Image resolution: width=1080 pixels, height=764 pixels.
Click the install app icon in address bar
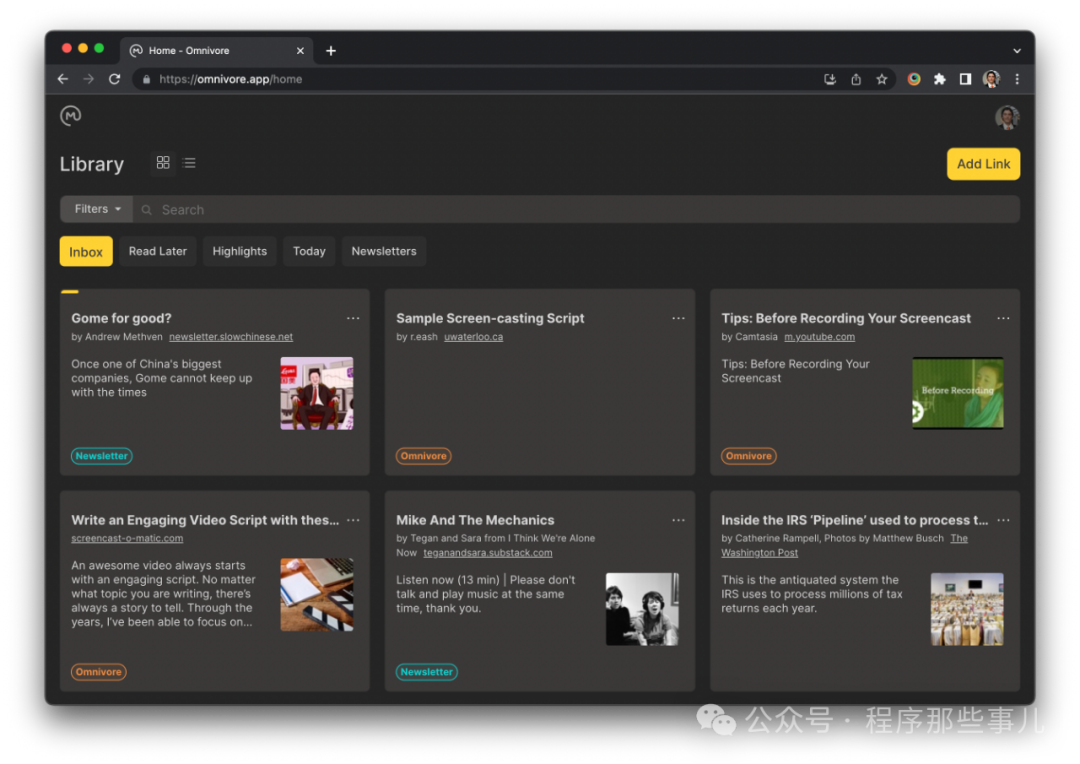(x=830, y=79)
